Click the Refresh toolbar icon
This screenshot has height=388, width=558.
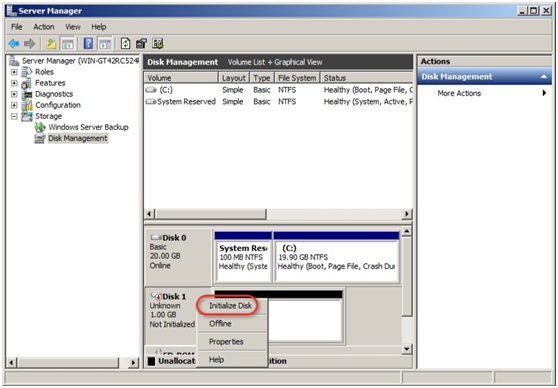coord(125,44)
